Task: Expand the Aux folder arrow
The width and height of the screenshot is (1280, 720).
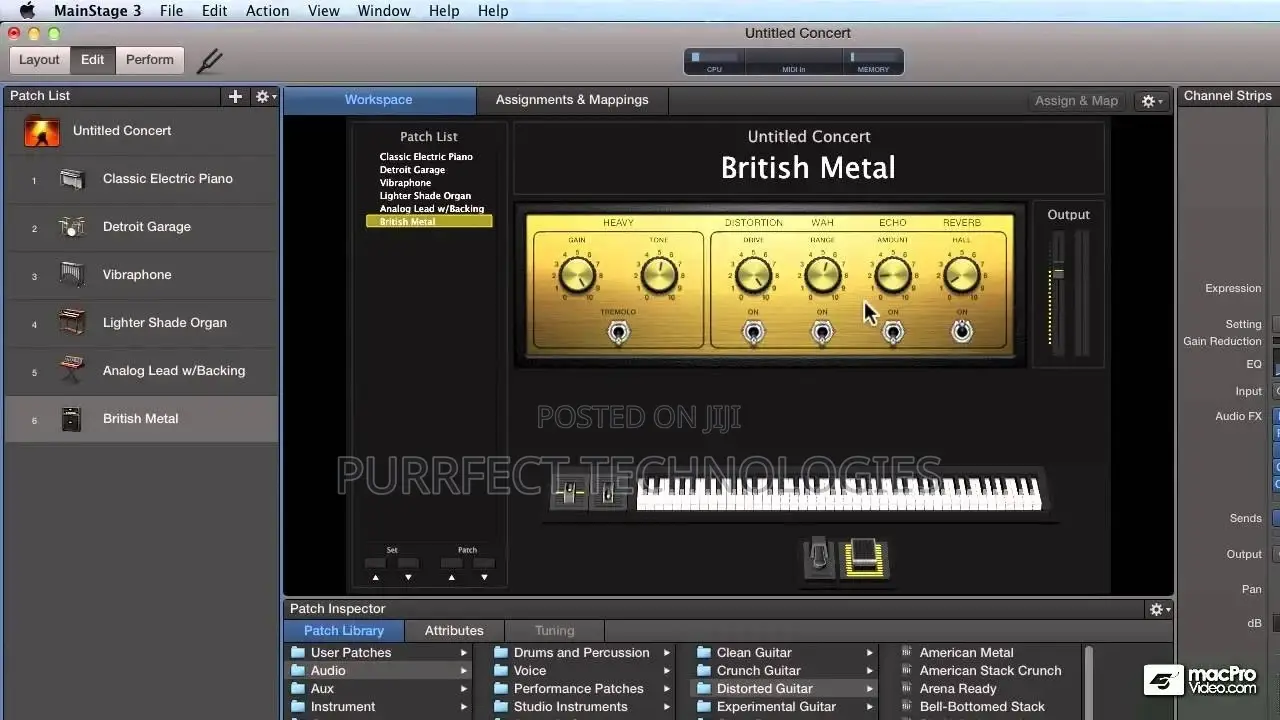Action: pyautogui.click(x=464, y=689)
